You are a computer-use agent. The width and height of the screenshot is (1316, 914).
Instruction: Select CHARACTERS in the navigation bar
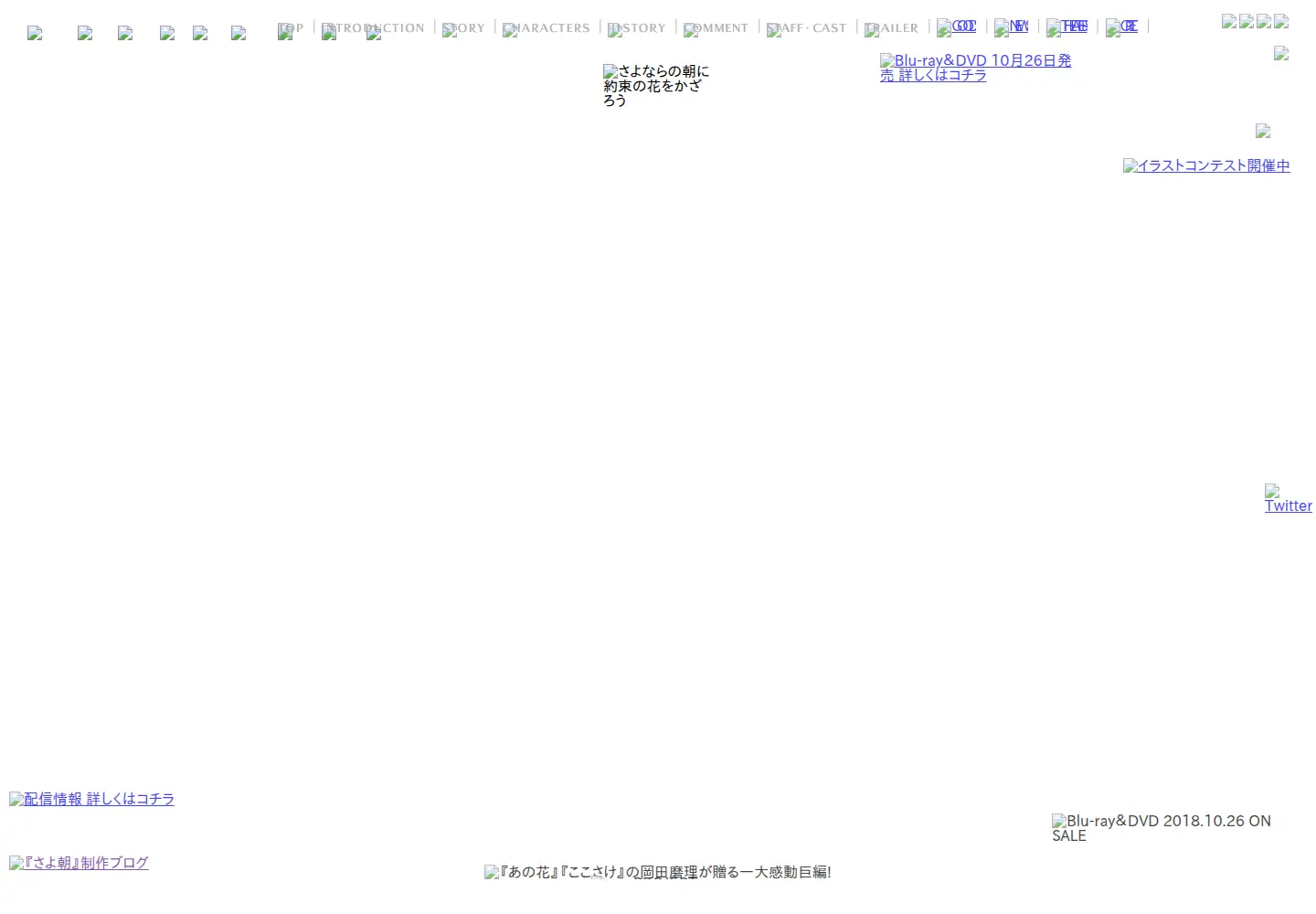[547, 28]
